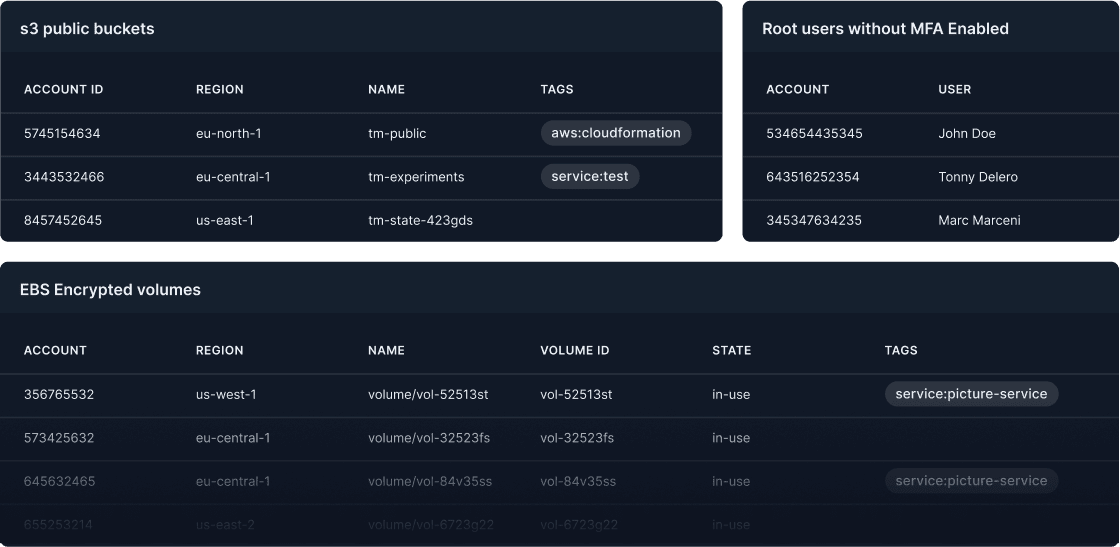Viewport: 1120px width, 547px height.
Task: Click ACCOUNT header in Root users table
Action: point(798,89)
